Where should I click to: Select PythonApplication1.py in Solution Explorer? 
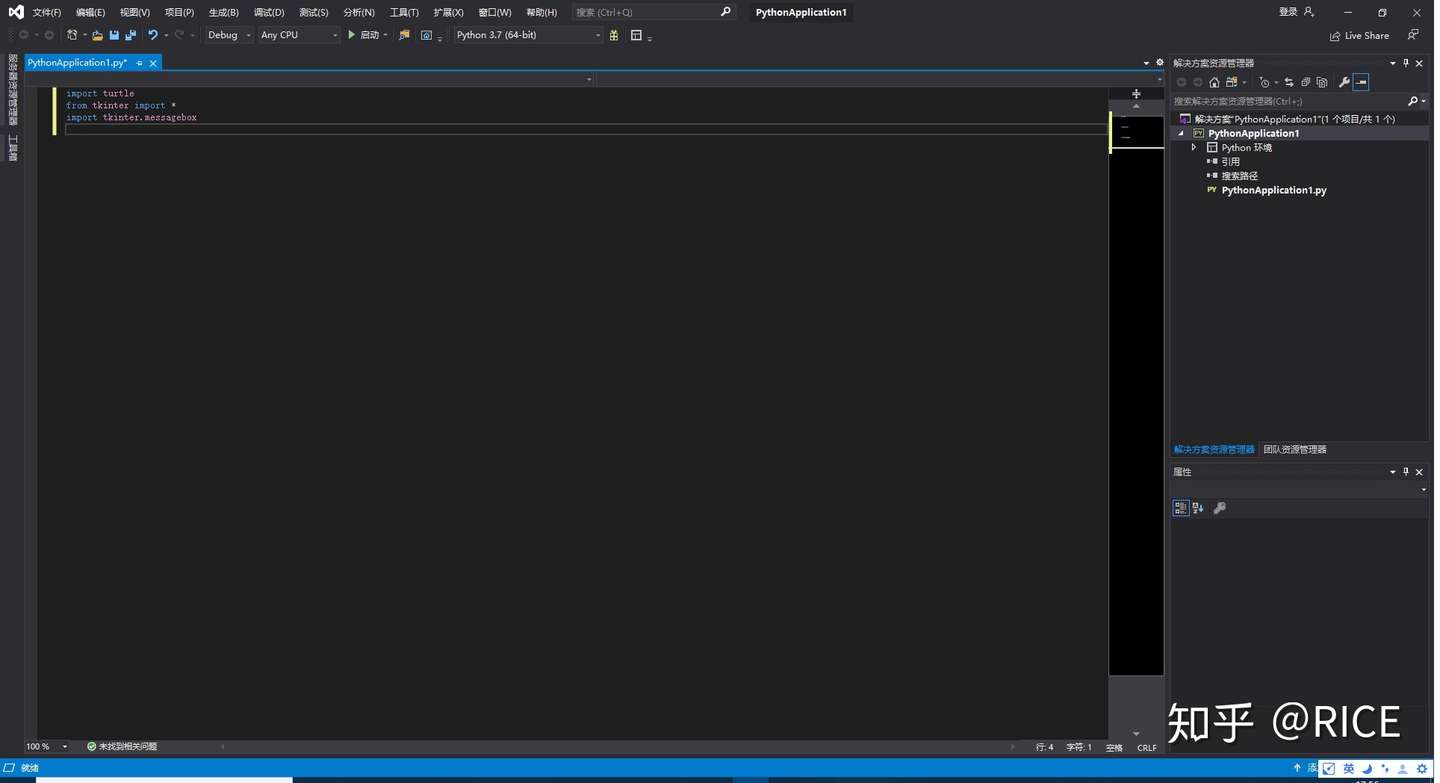tap(1274, 190)
